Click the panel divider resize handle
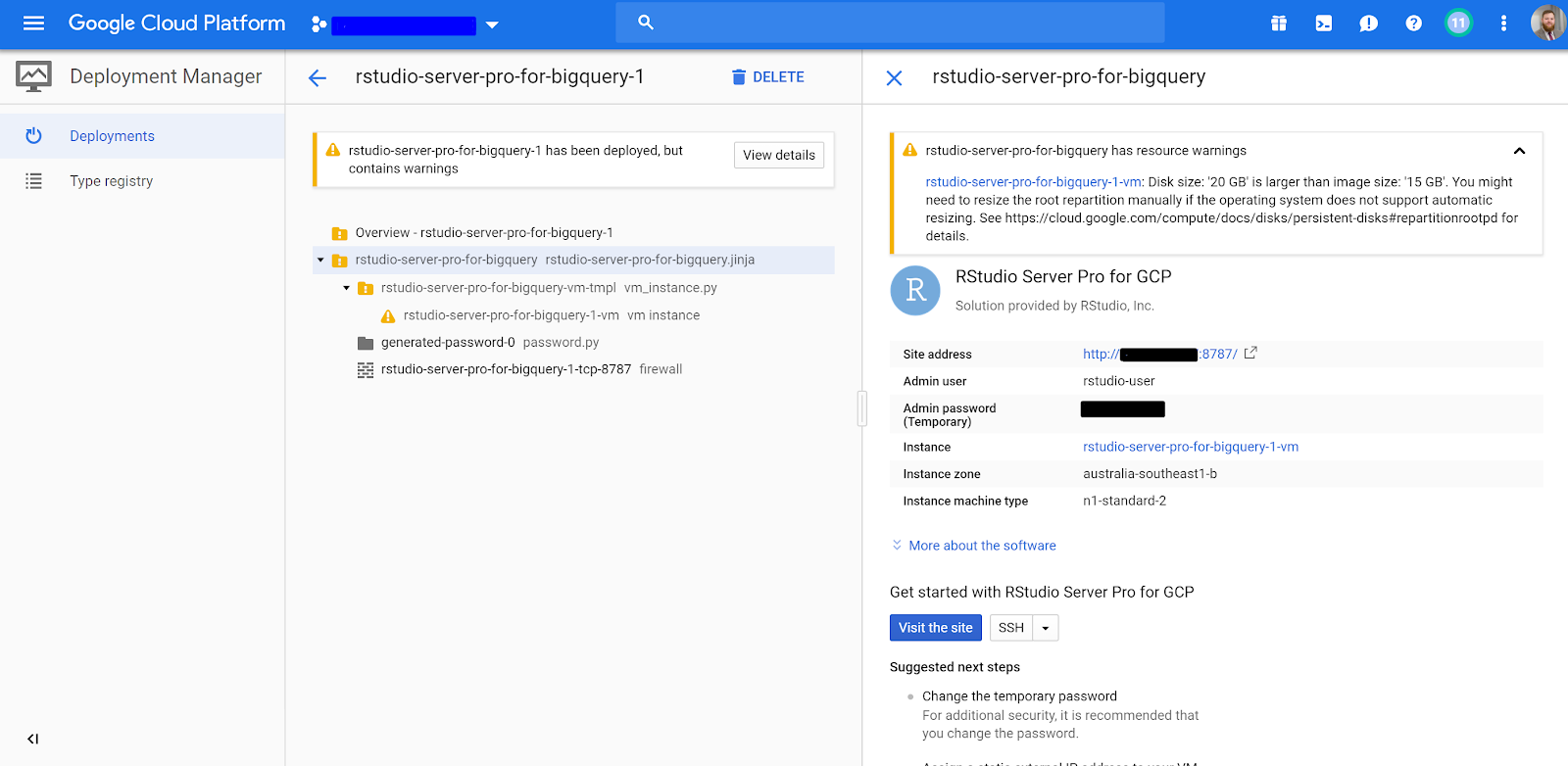The height and width of the screenshot is (766, 1568). (862, 408)
